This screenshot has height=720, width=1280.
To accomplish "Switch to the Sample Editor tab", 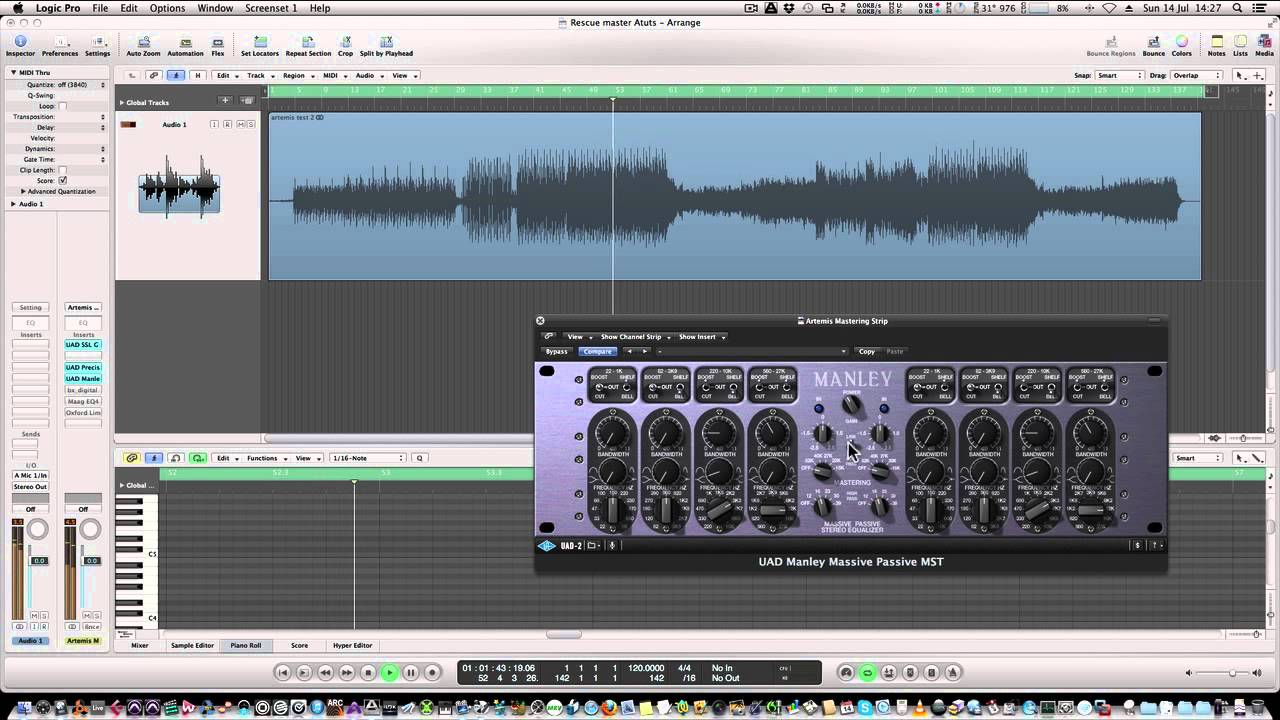I will click(x=192, y=645).
